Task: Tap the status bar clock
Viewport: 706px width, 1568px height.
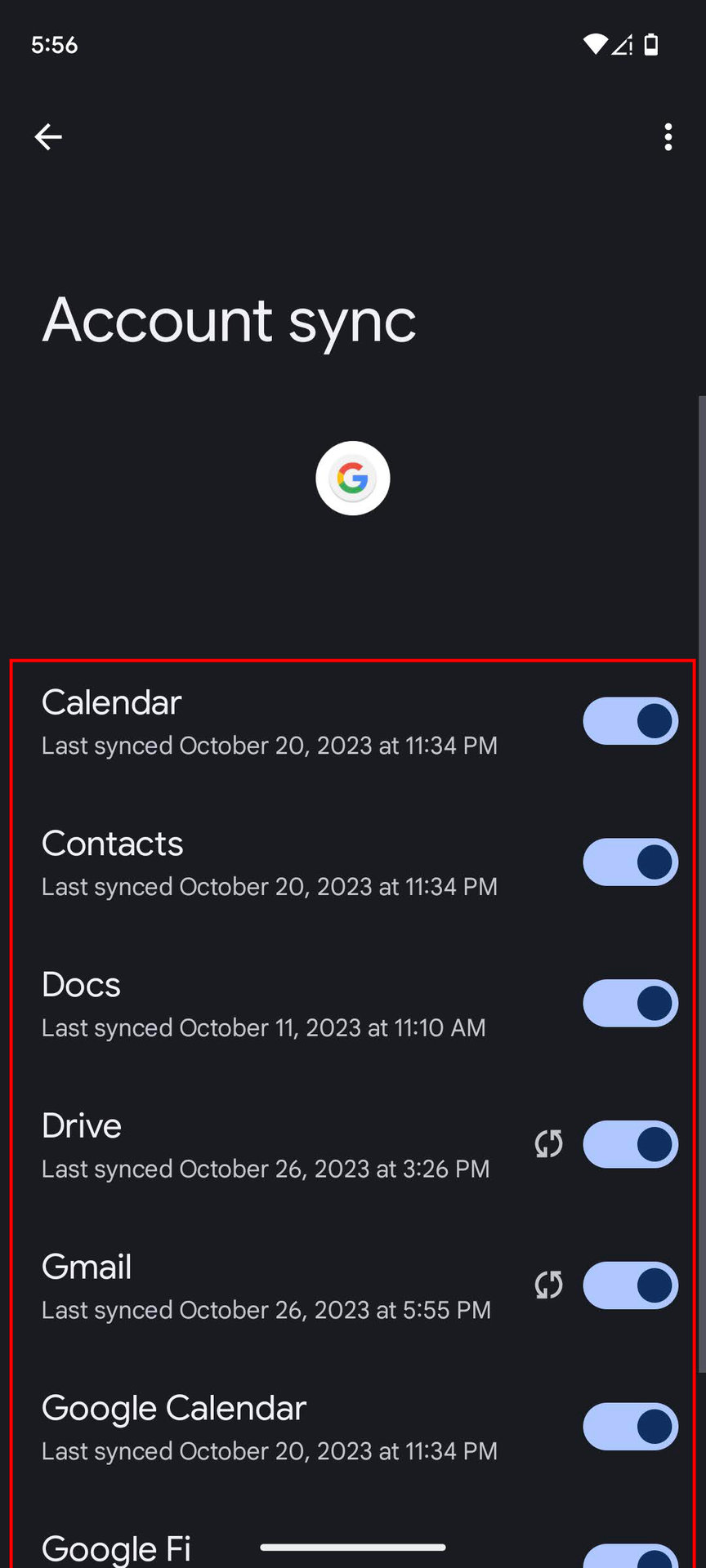Action: click(55, 44)
